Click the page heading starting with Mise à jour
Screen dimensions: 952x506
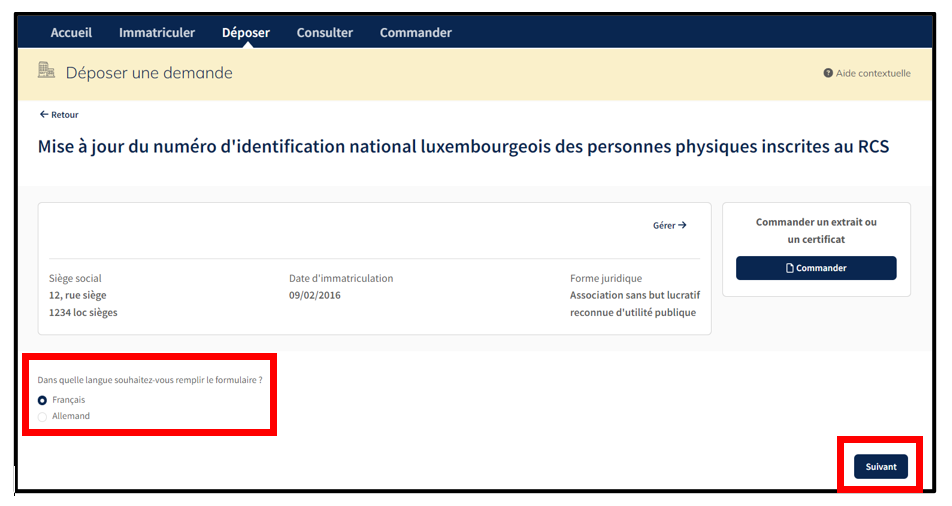point(463,147)
